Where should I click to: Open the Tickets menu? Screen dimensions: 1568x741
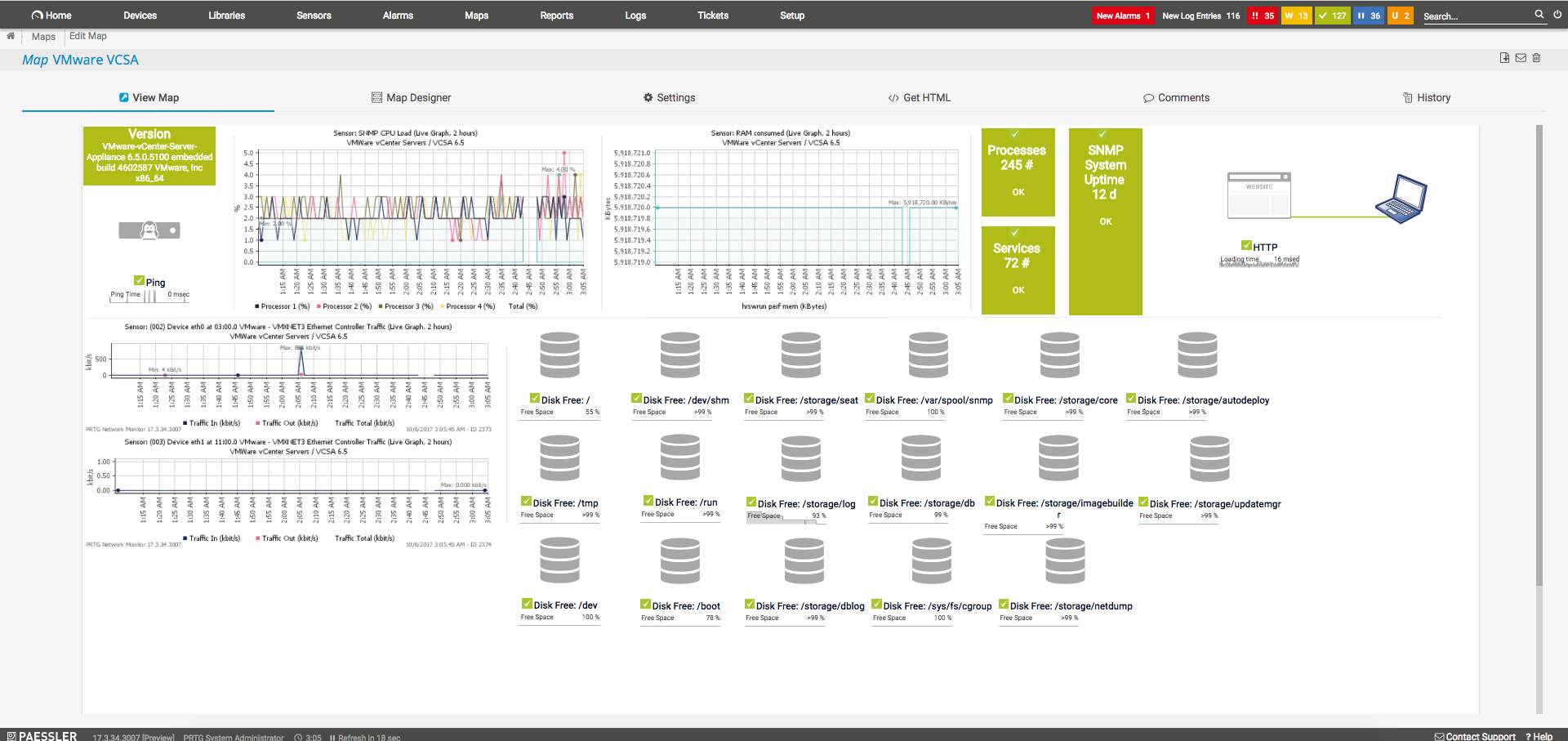(x=713, y=15)
